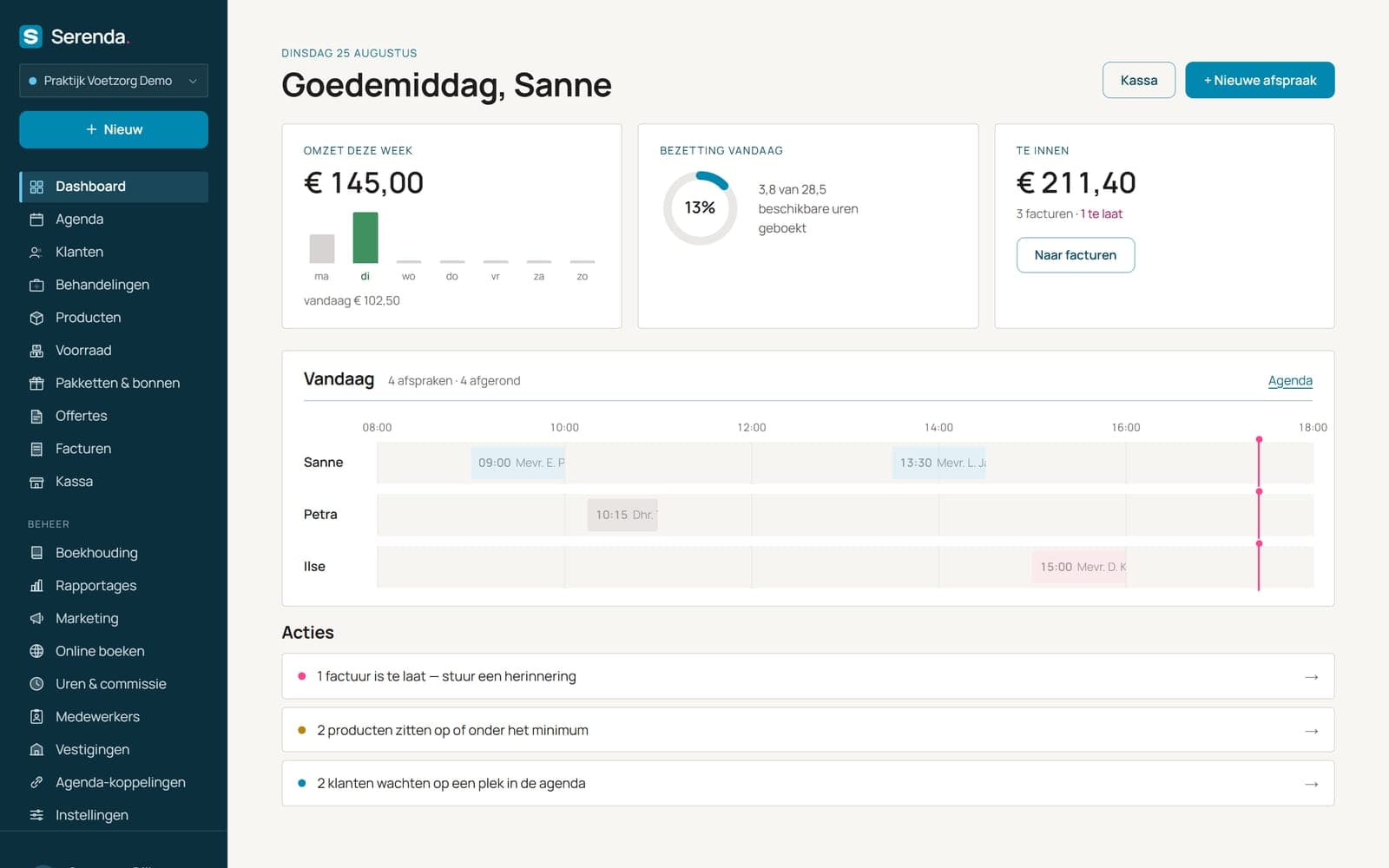Screen dimensions: 1389x868
Task: Click arrow on waiting clients action
Action: click(x=1312, y=784)
